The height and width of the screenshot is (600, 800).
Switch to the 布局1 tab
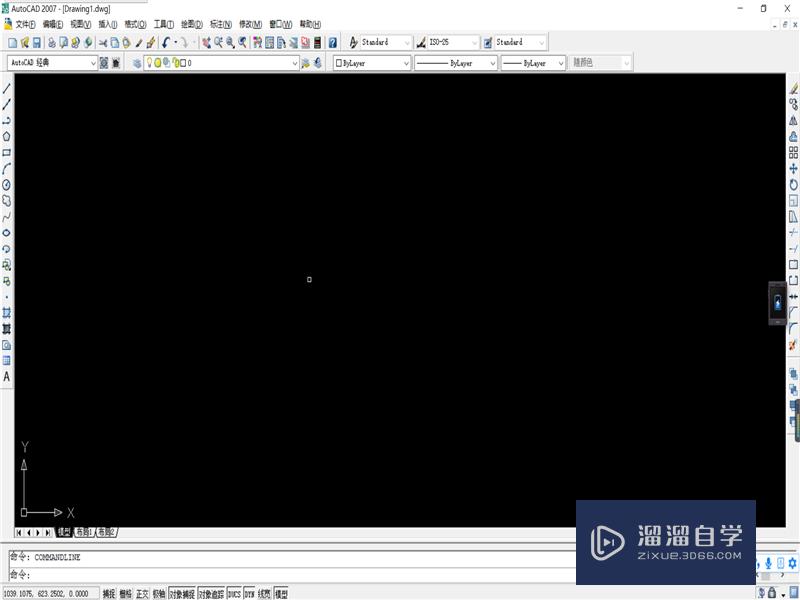coord(82,532)
